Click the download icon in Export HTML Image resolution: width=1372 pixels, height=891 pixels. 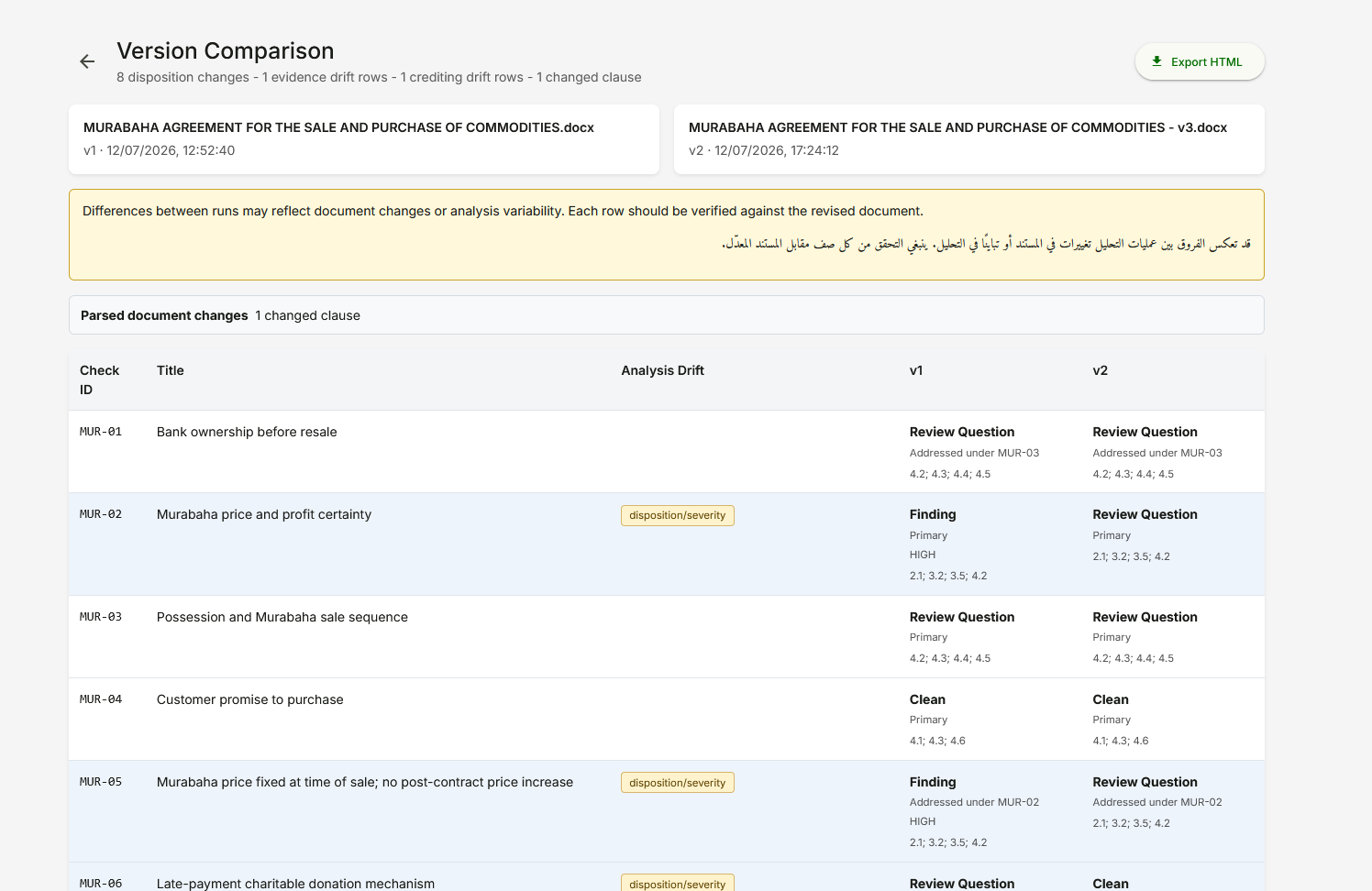pyautogui.click(x=1156, y=61)
